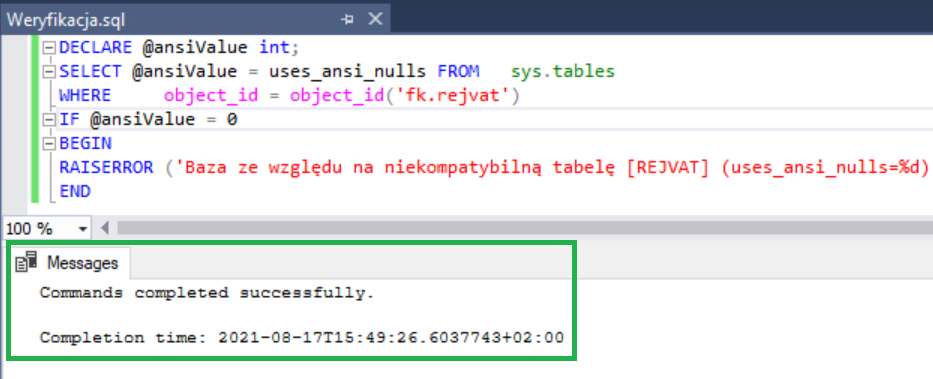This screenshot has width=933, height=379.
Task: Click the WHERE keyword
Action: point(85,95)
